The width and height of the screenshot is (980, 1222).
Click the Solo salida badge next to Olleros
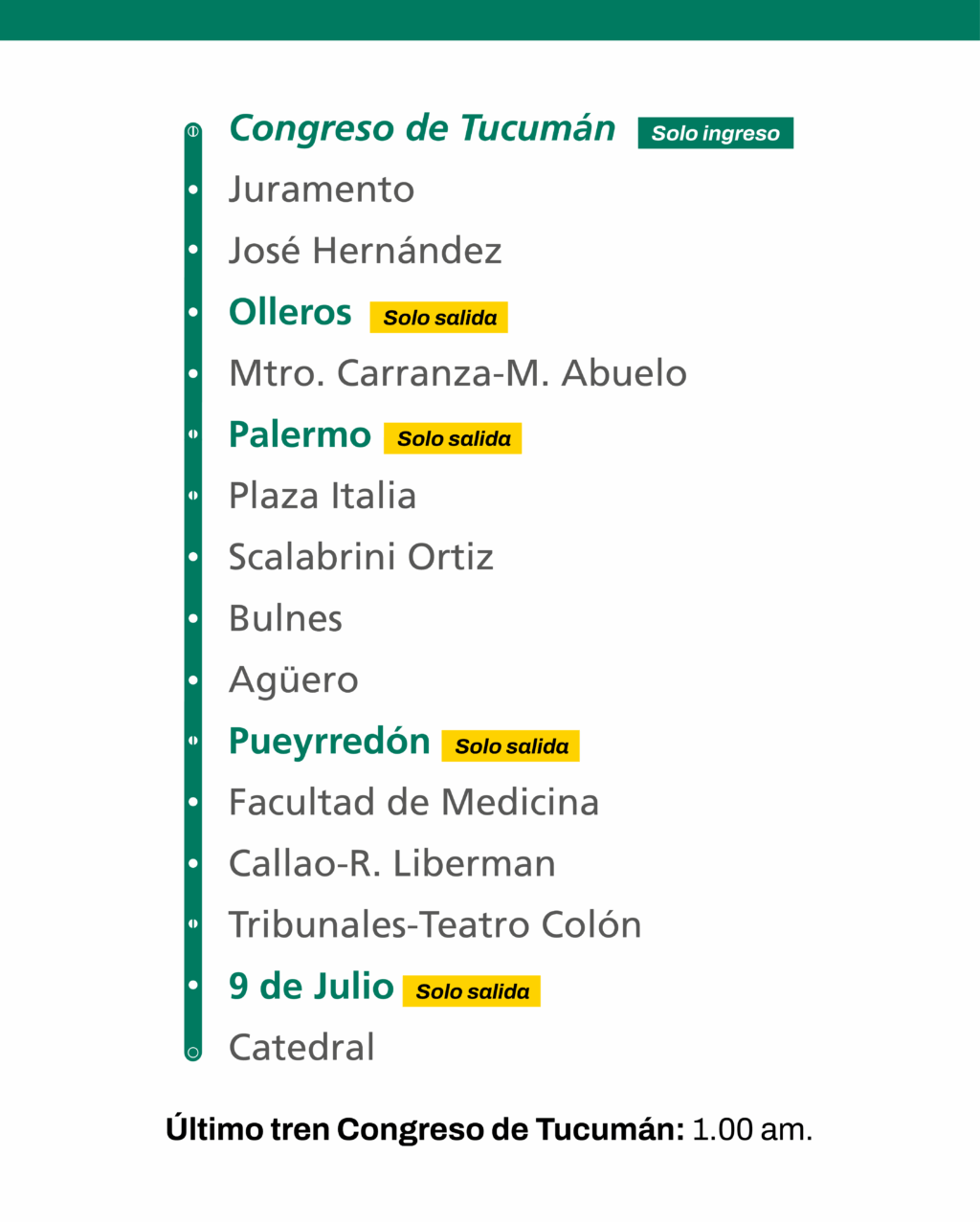439,318
